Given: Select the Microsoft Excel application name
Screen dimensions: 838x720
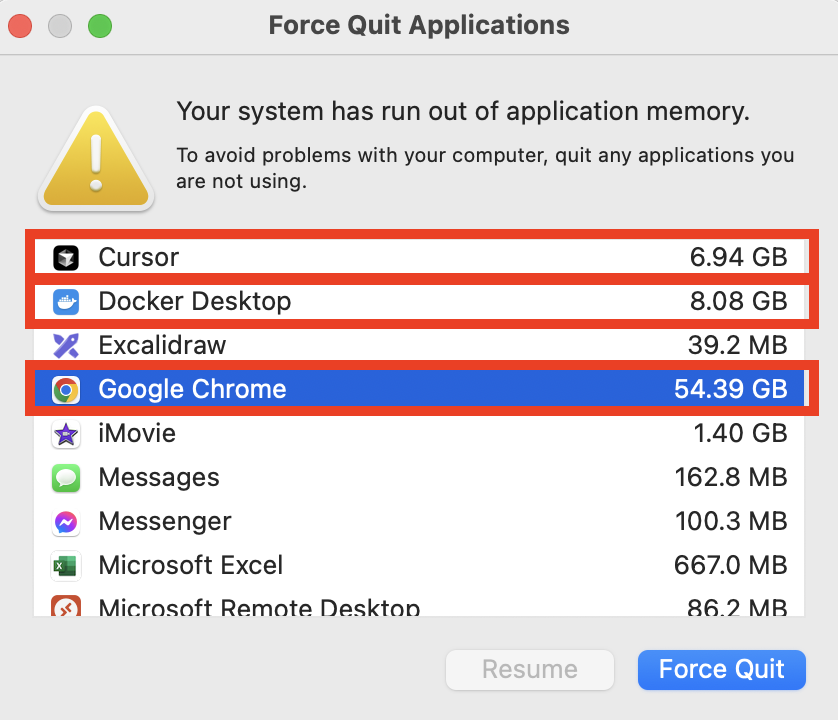Looking at the screenshot, I should (191, 566).
